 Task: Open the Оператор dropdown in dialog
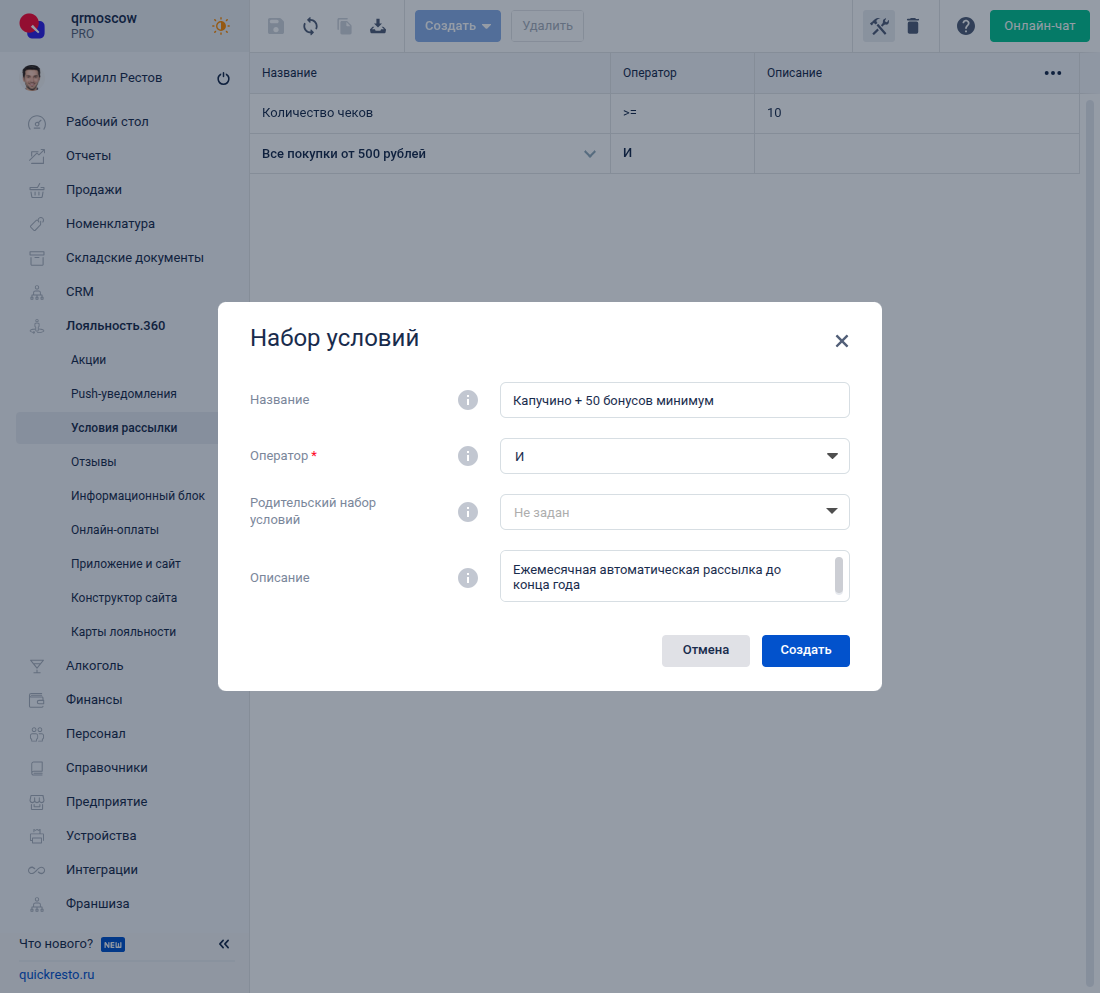pos(674,456)
